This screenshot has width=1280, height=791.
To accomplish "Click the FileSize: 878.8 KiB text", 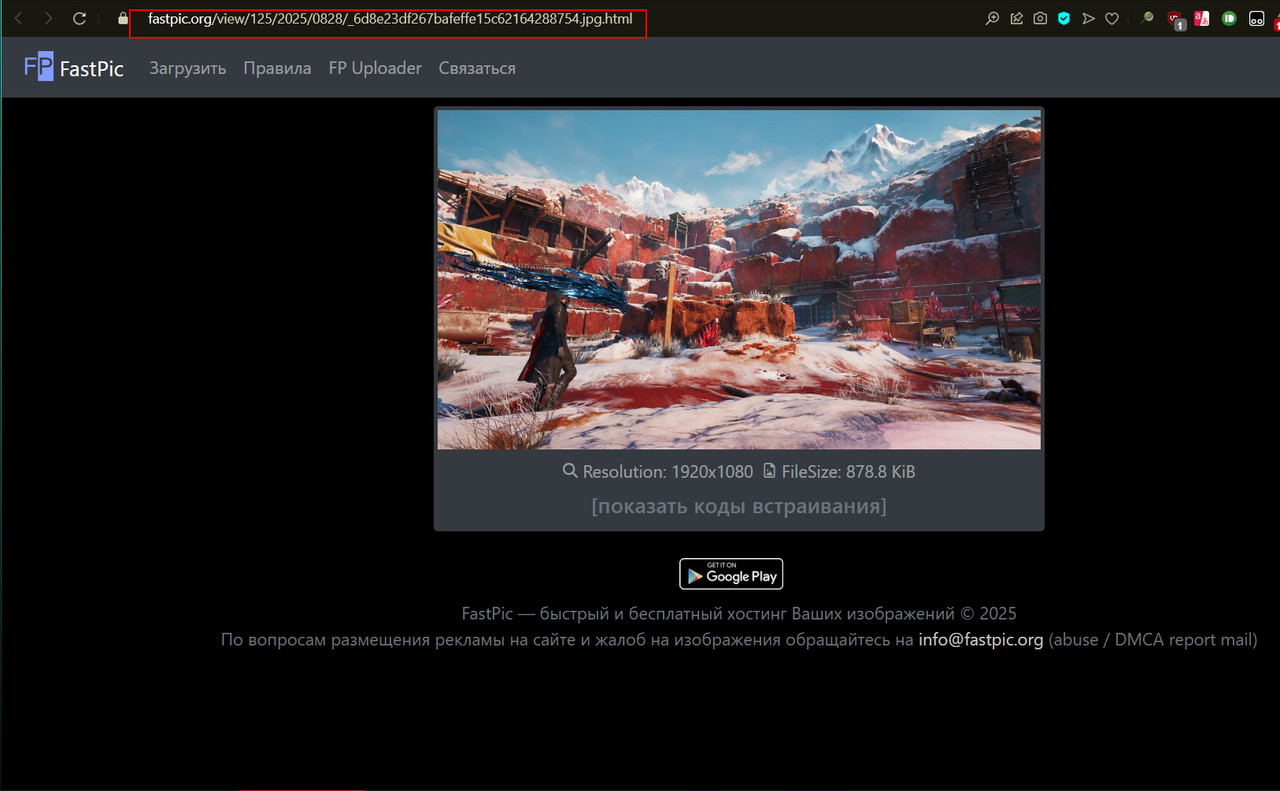I will click(x=848, y=472).
